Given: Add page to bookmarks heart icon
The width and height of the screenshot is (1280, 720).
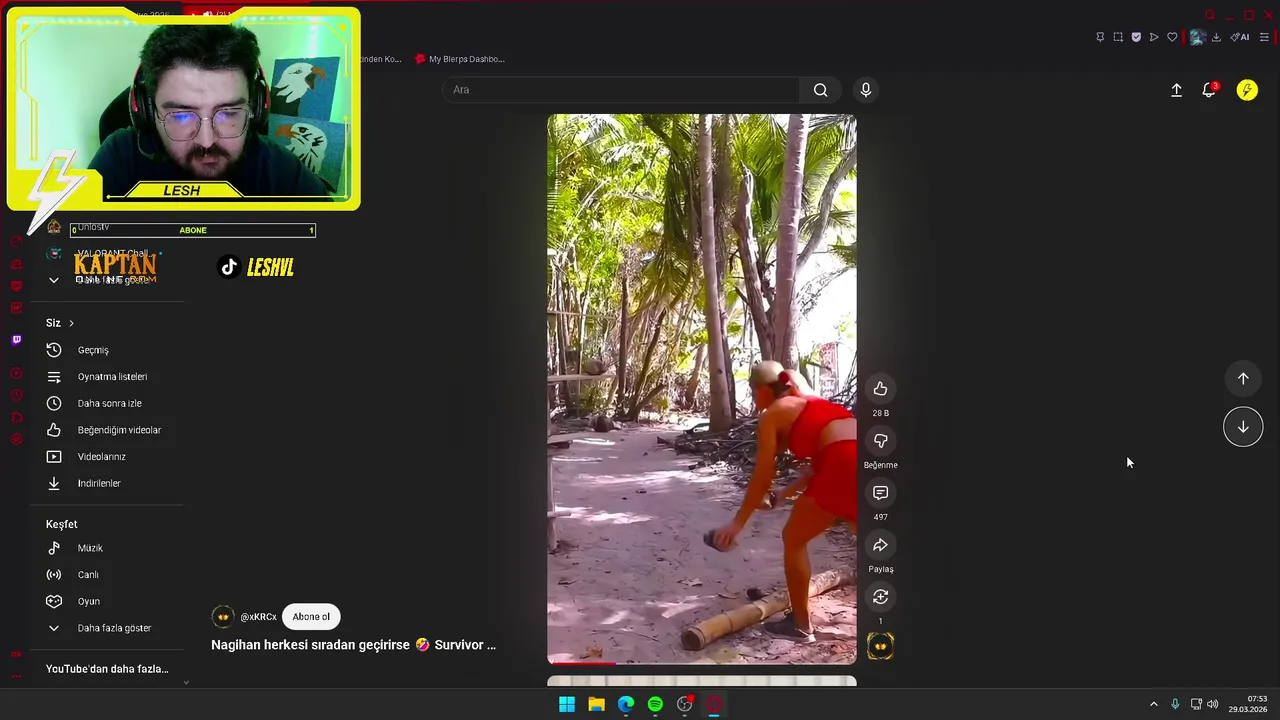Looking at the screenshot, I should point(1172,37).
